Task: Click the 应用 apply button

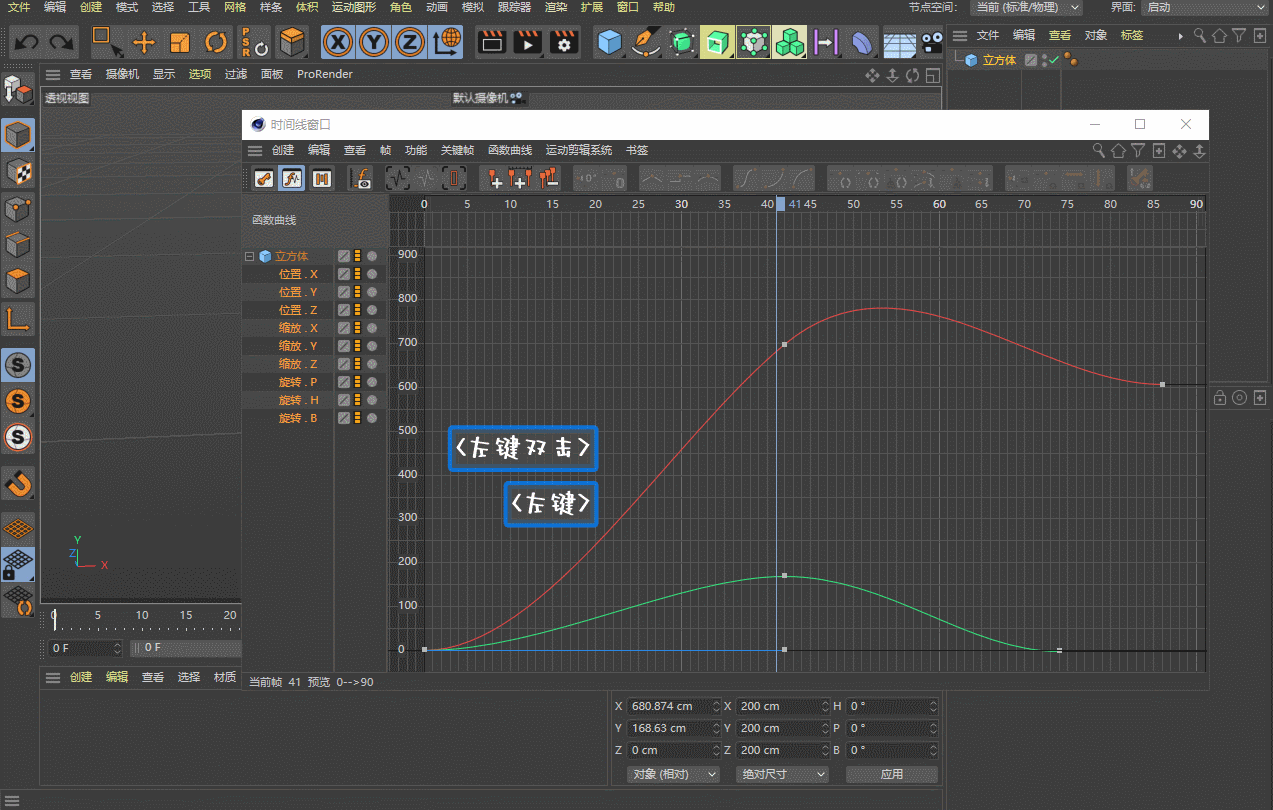Action: [891, 774]
